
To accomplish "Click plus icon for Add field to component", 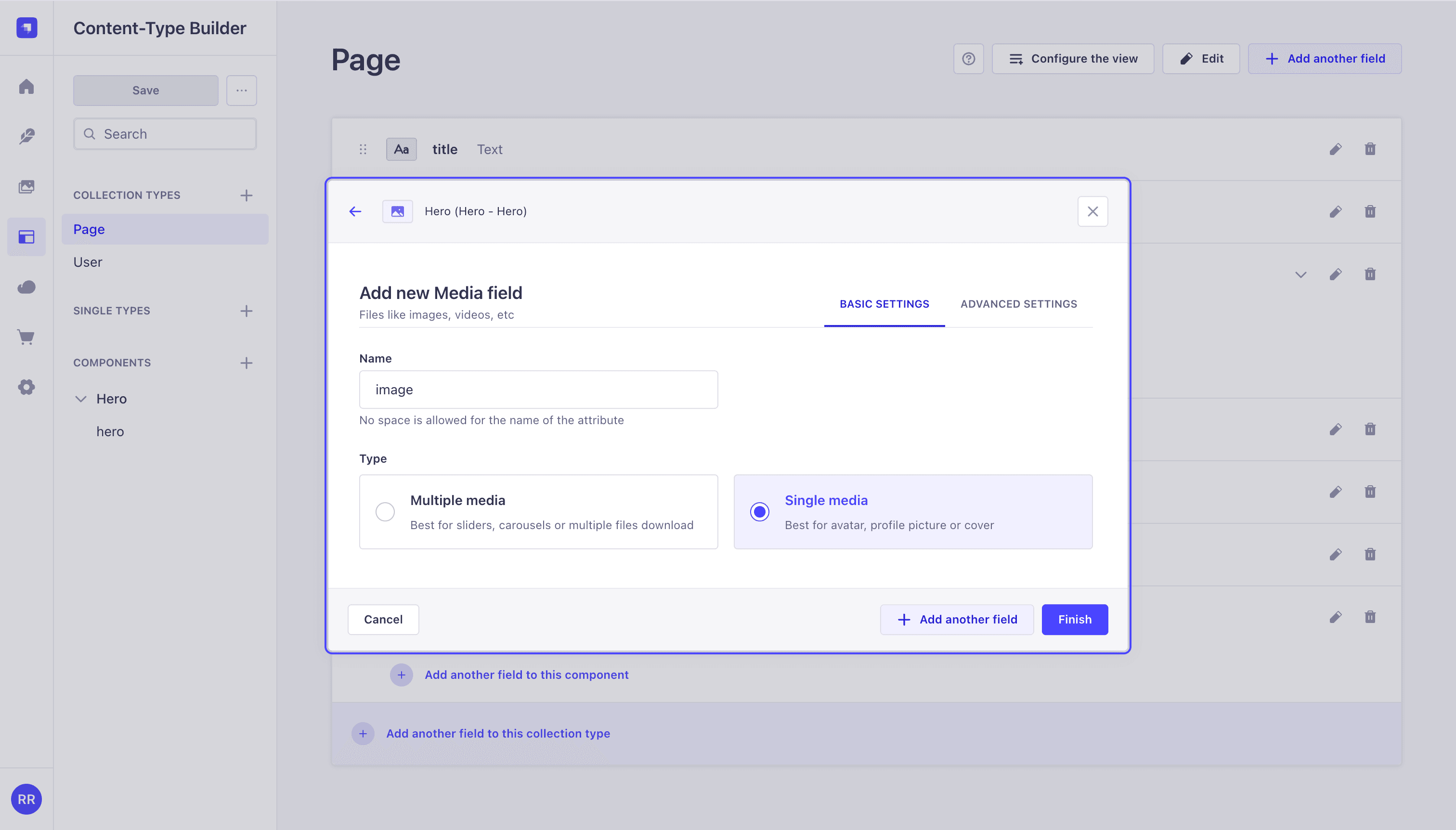I will click(x=402, y=675).
